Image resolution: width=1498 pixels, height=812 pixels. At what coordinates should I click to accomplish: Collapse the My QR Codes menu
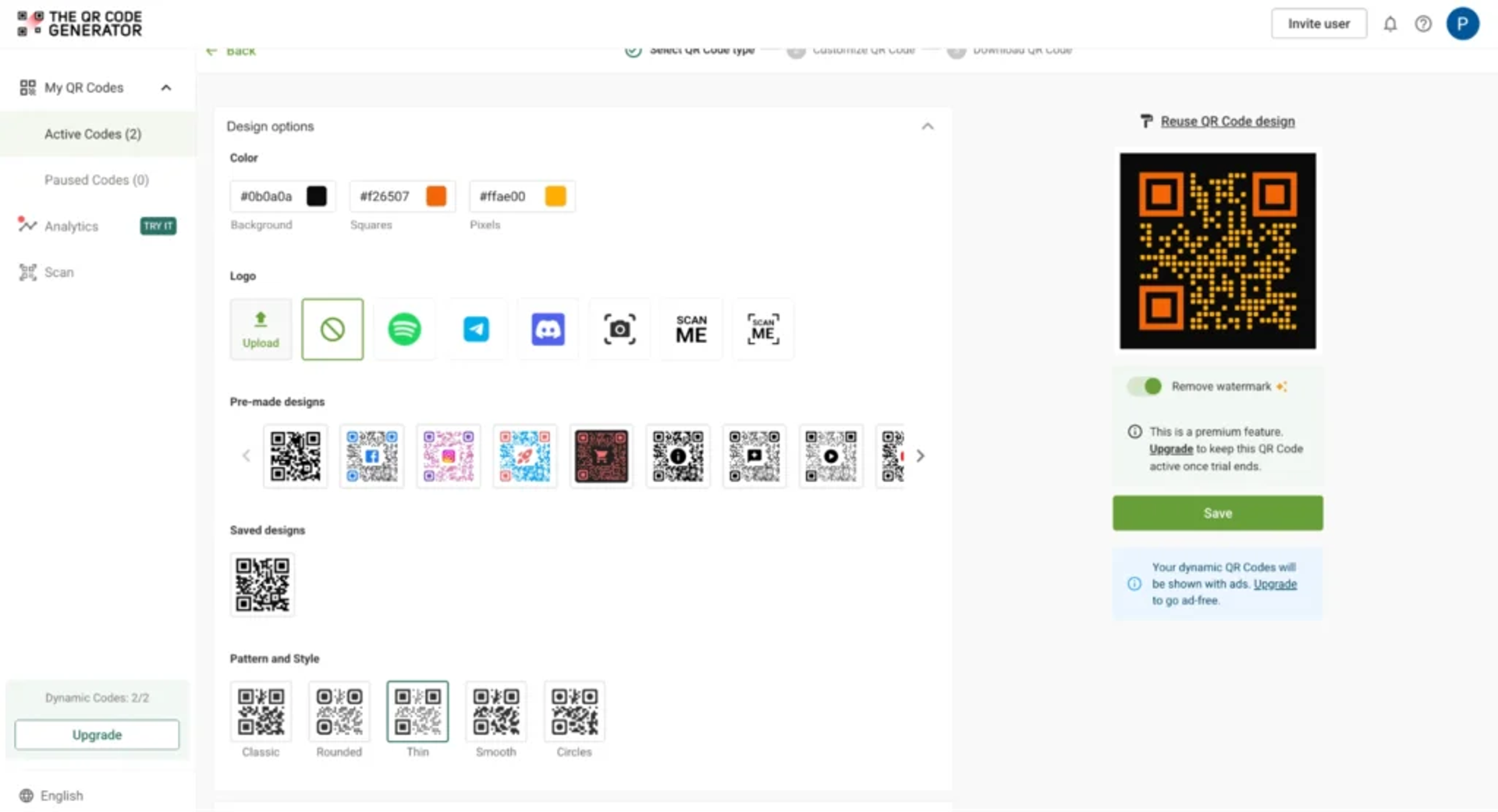pos(166,87)
